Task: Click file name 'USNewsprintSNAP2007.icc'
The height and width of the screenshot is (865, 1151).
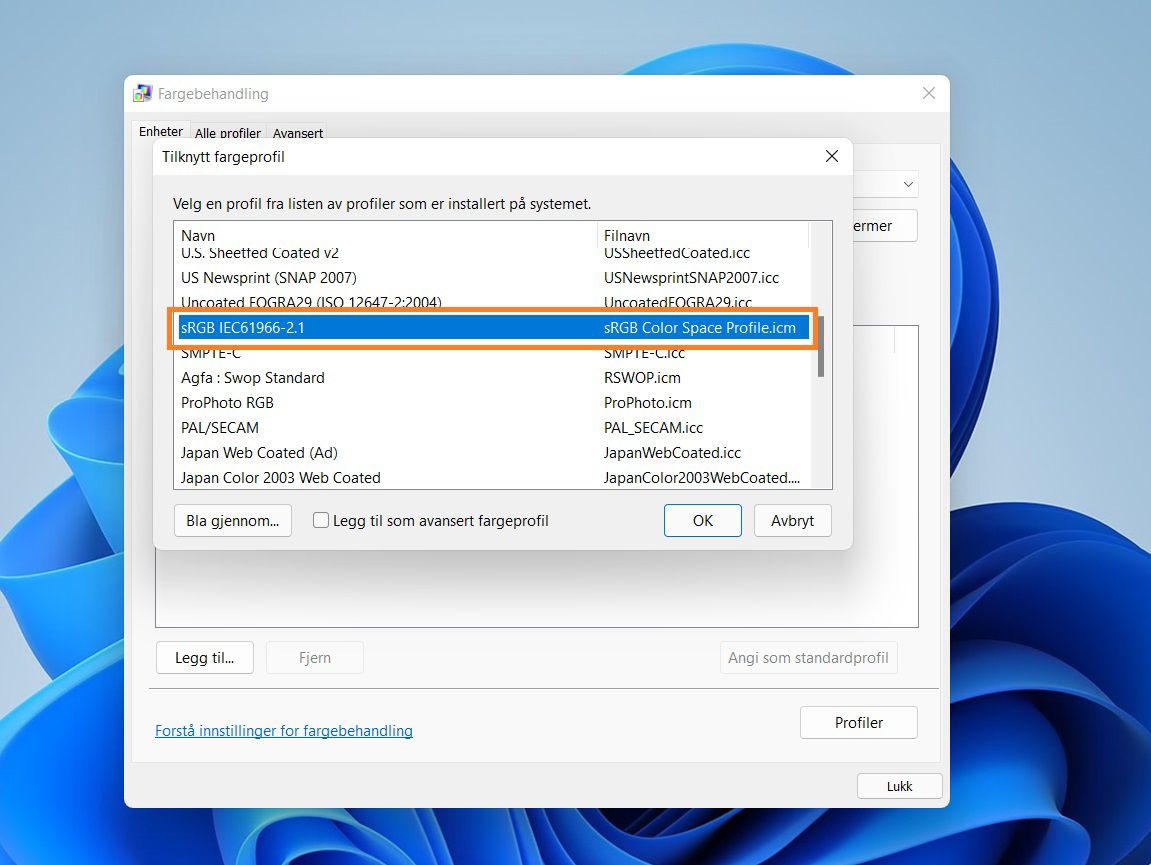Action: (691, 278)
